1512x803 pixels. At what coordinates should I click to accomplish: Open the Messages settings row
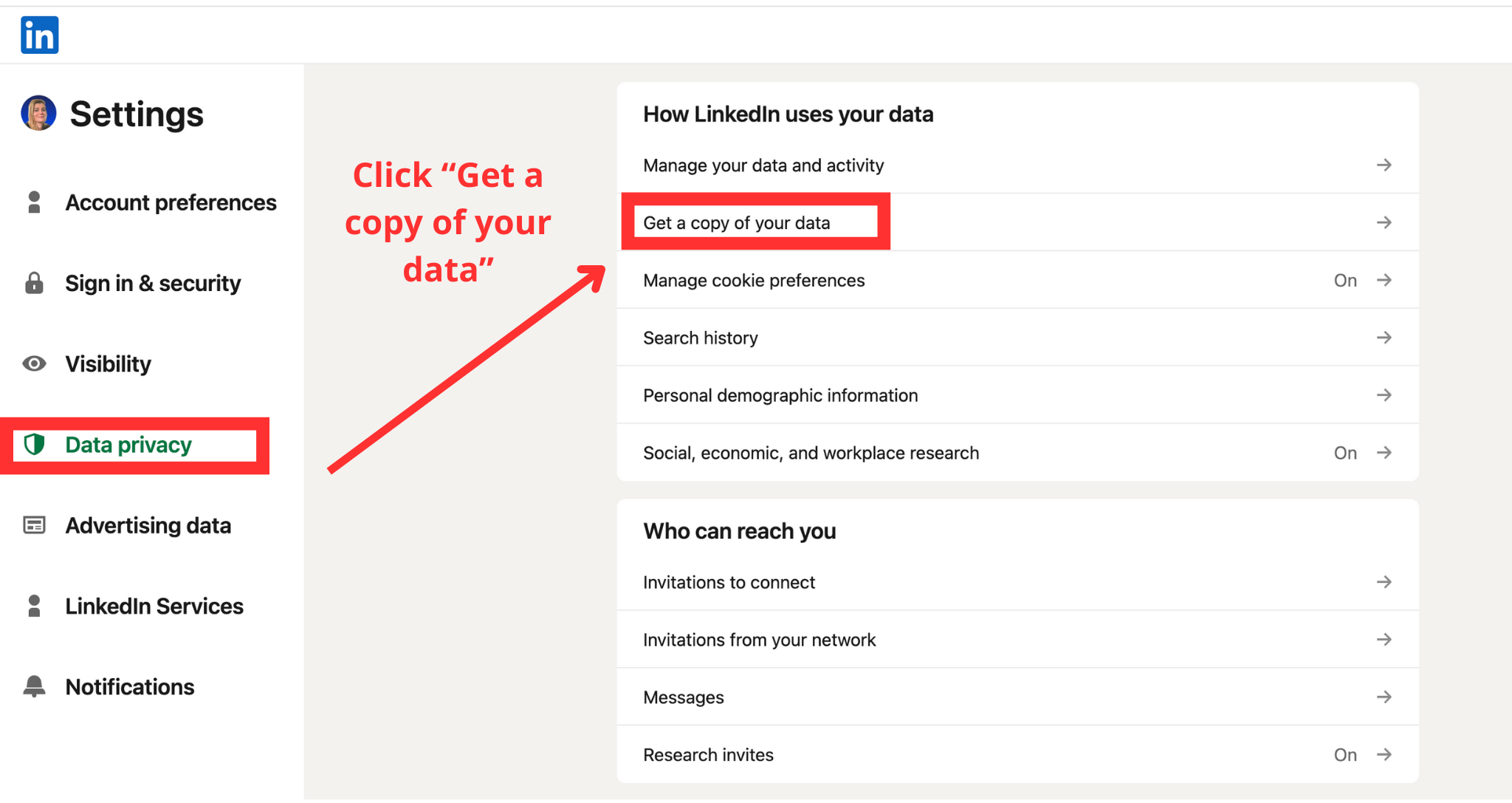pos(682,697)
